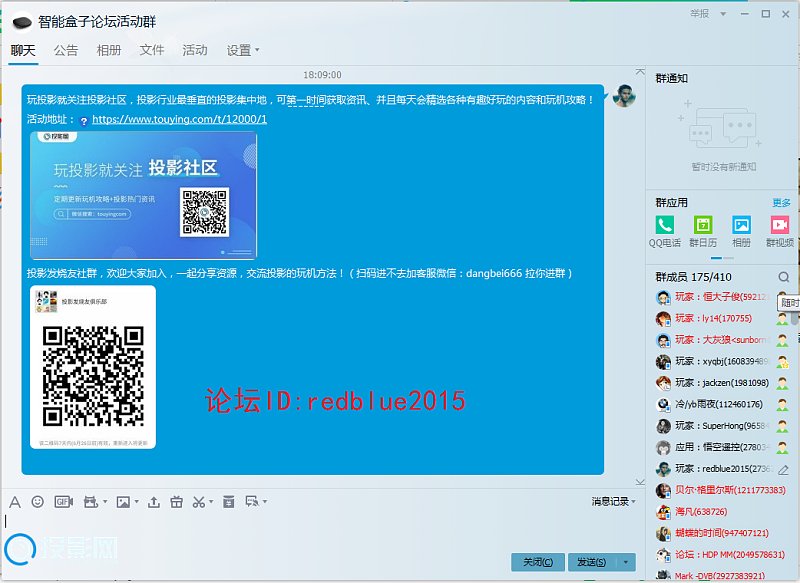Open the 消息记录 message history dropdown
This screenshot has width=800, height=583.
(613, 502)
